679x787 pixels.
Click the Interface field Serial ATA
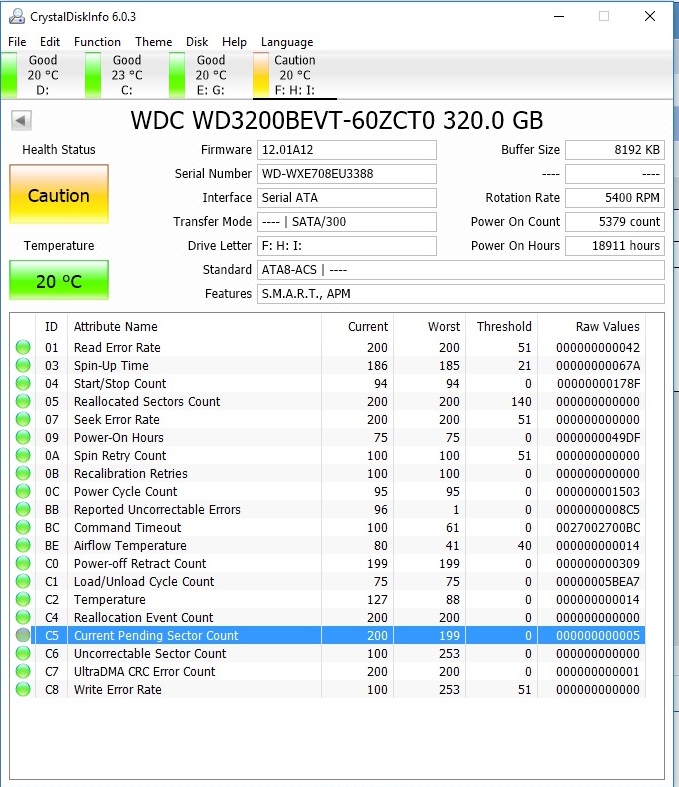pos(347,198)
